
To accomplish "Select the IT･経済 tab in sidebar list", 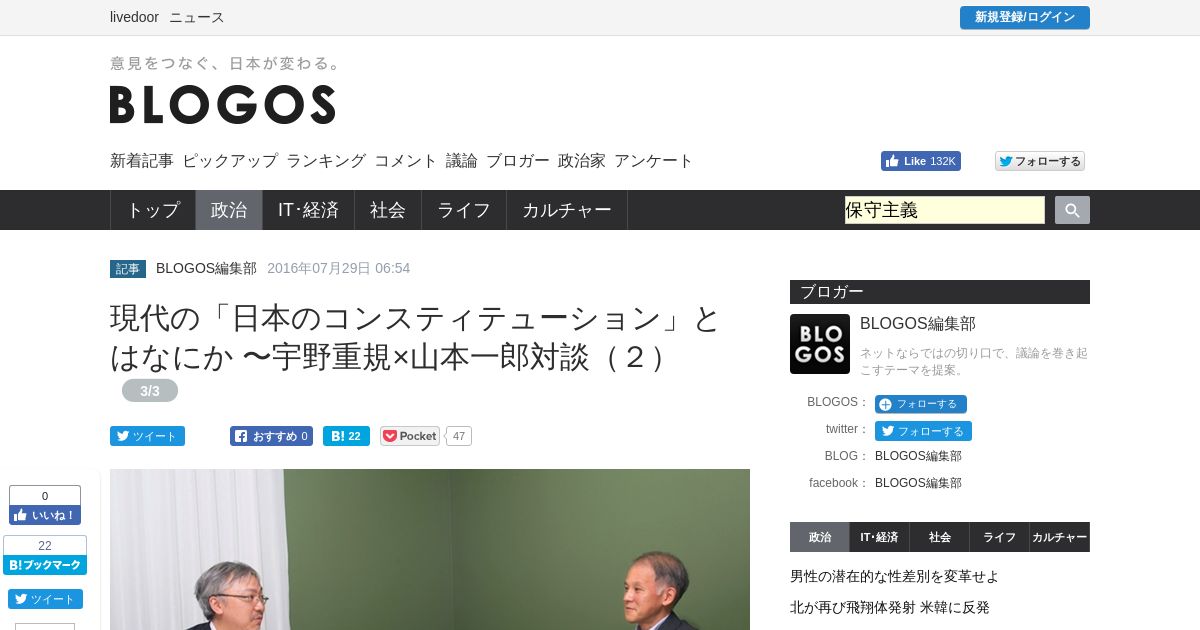I will click(879, 537).
